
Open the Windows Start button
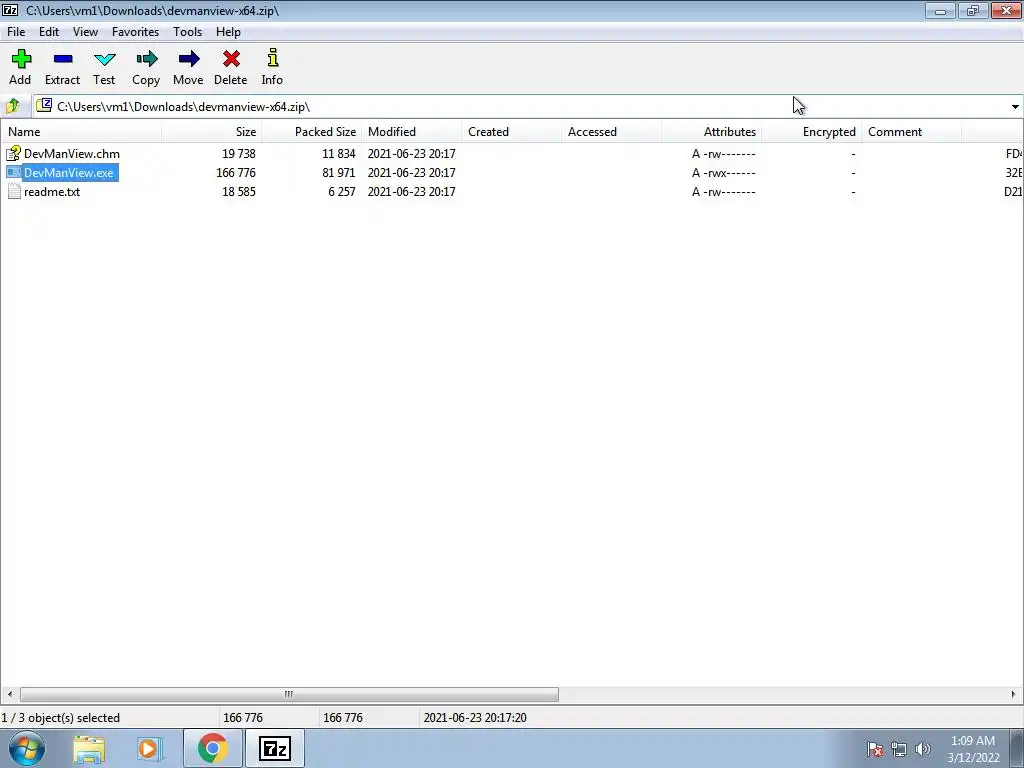(27, 748)
